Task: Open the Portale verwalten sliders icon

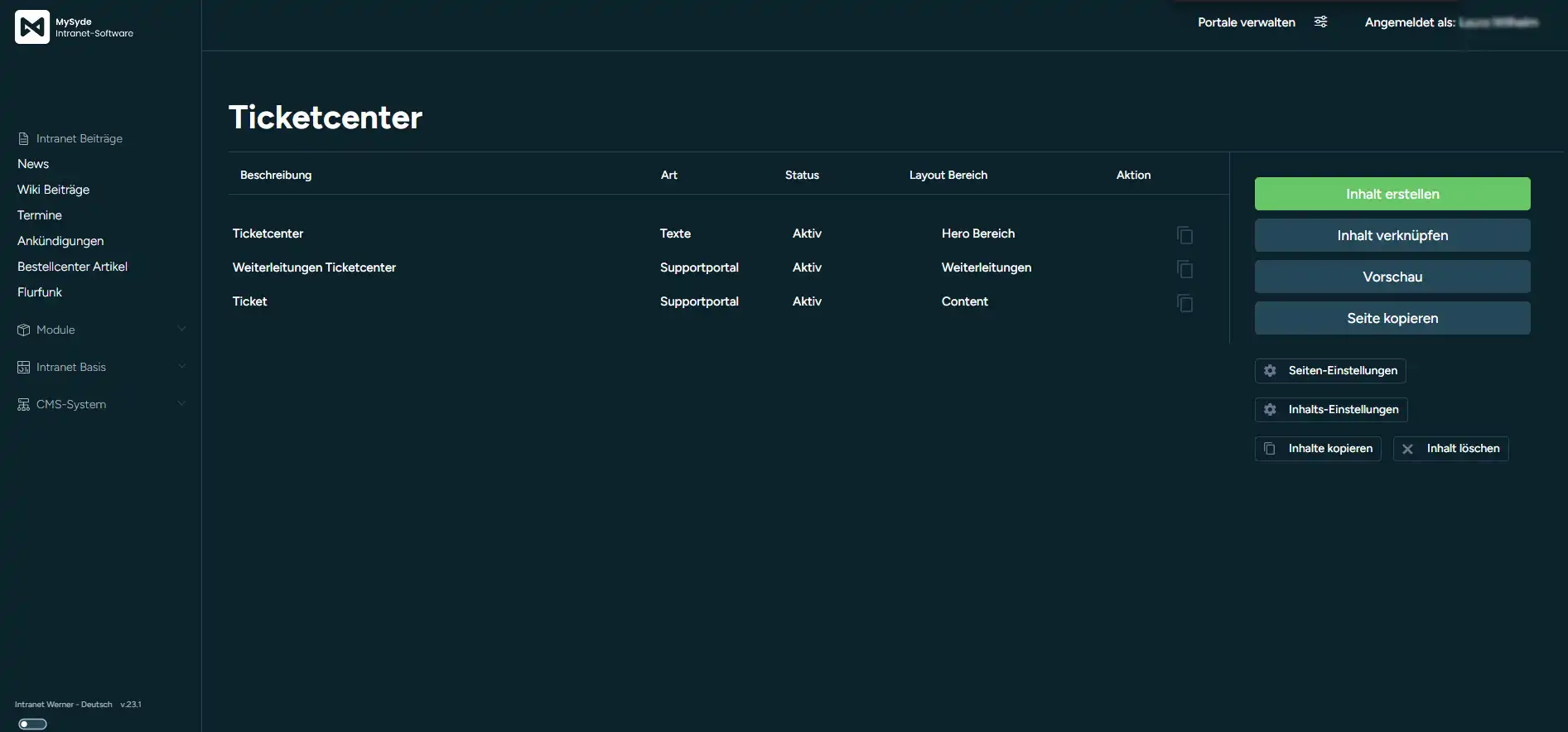Action: click(x=1321, y=22)
